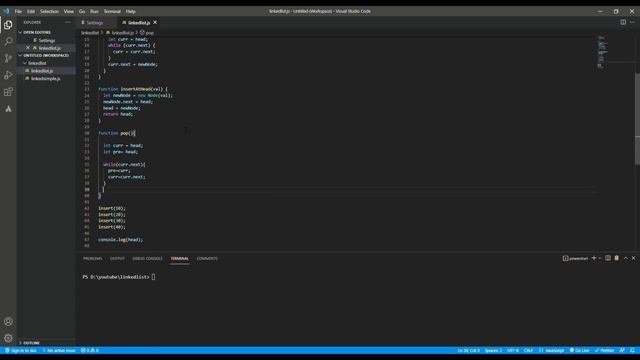Open the Selection menu
Image resolution: width=640 pixels, height=360 pixels.
[49, 11]
